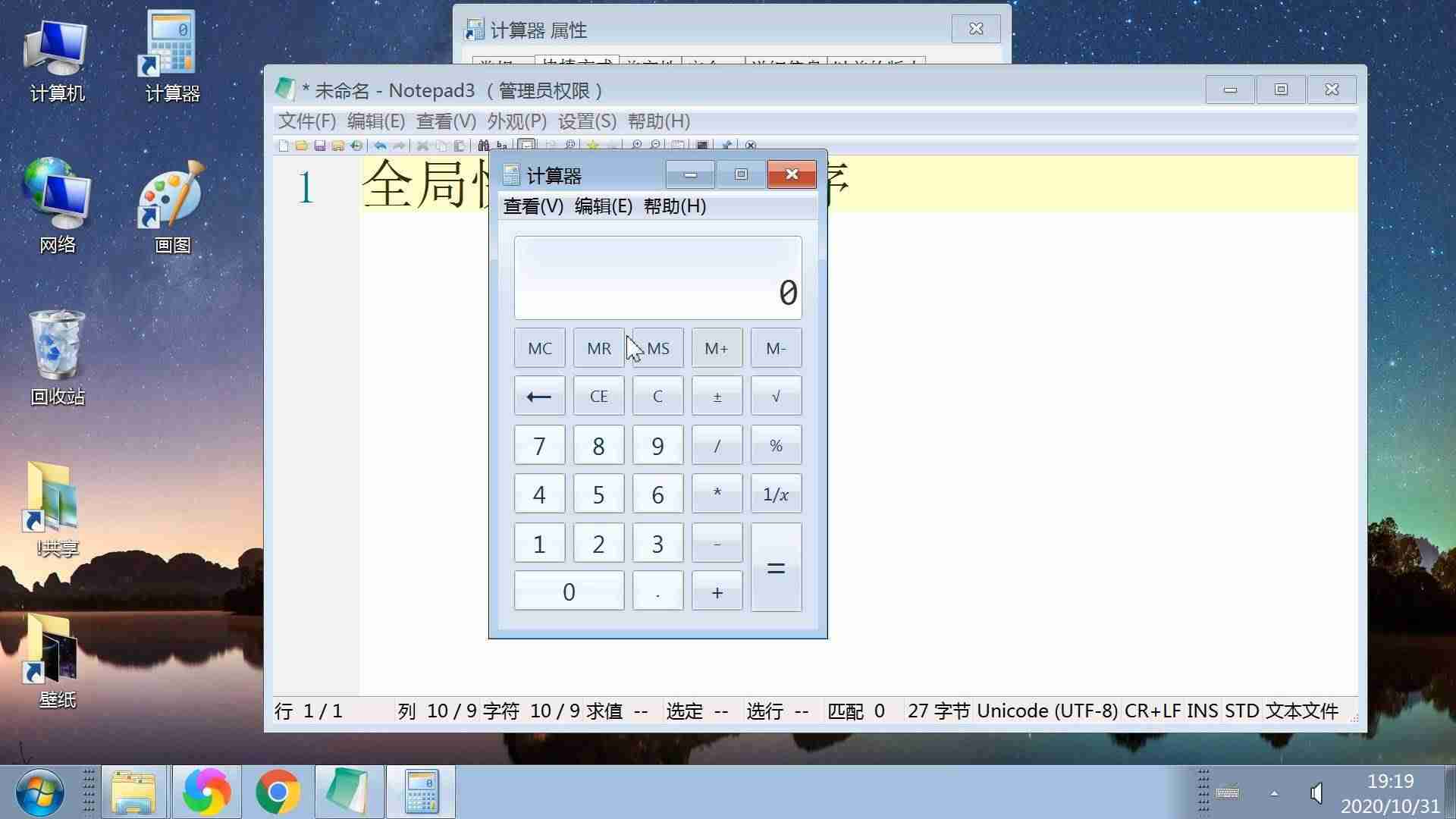Image resolution: width=1456 pixels, height=819 pixels.
Task: Open Notepad3 设置(S) menu
Action: pyautogui.click(x=587, y=121)
